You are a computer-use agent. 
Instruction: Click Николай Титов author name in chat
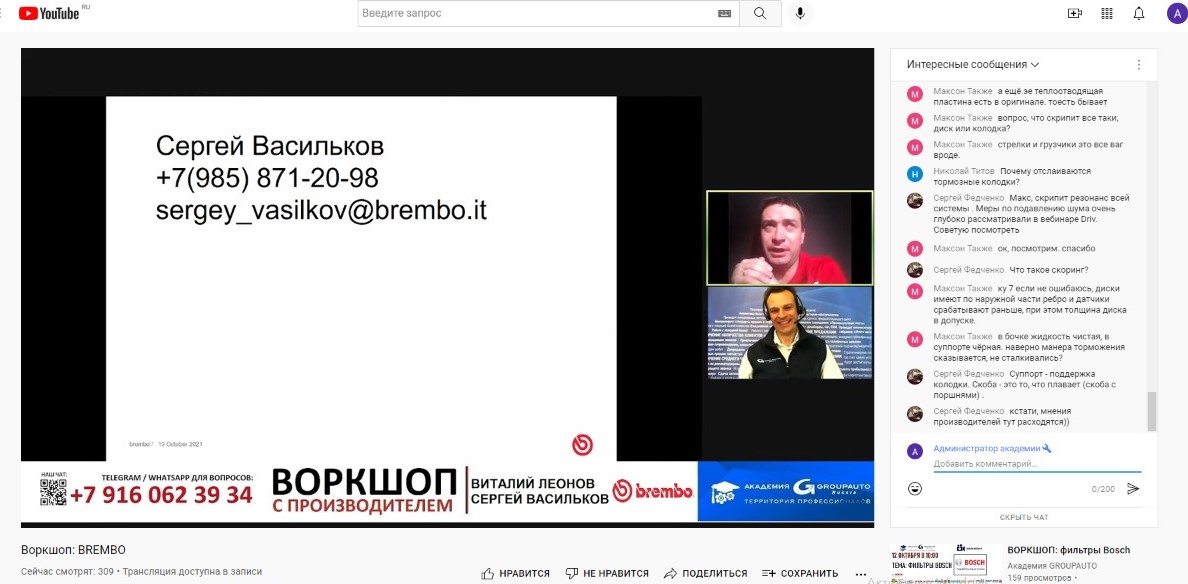964,171
